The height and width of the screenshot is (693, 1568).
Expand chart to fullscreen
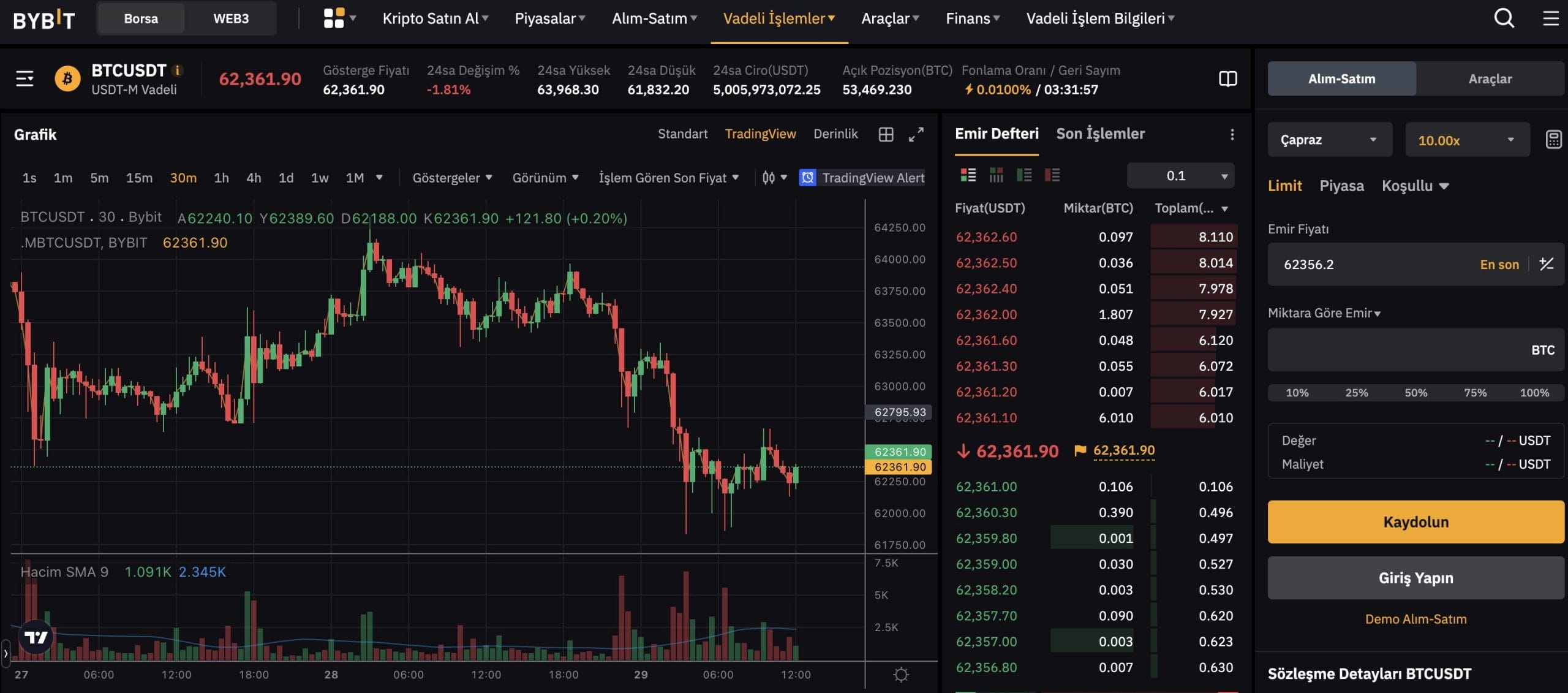click(916, 134)
